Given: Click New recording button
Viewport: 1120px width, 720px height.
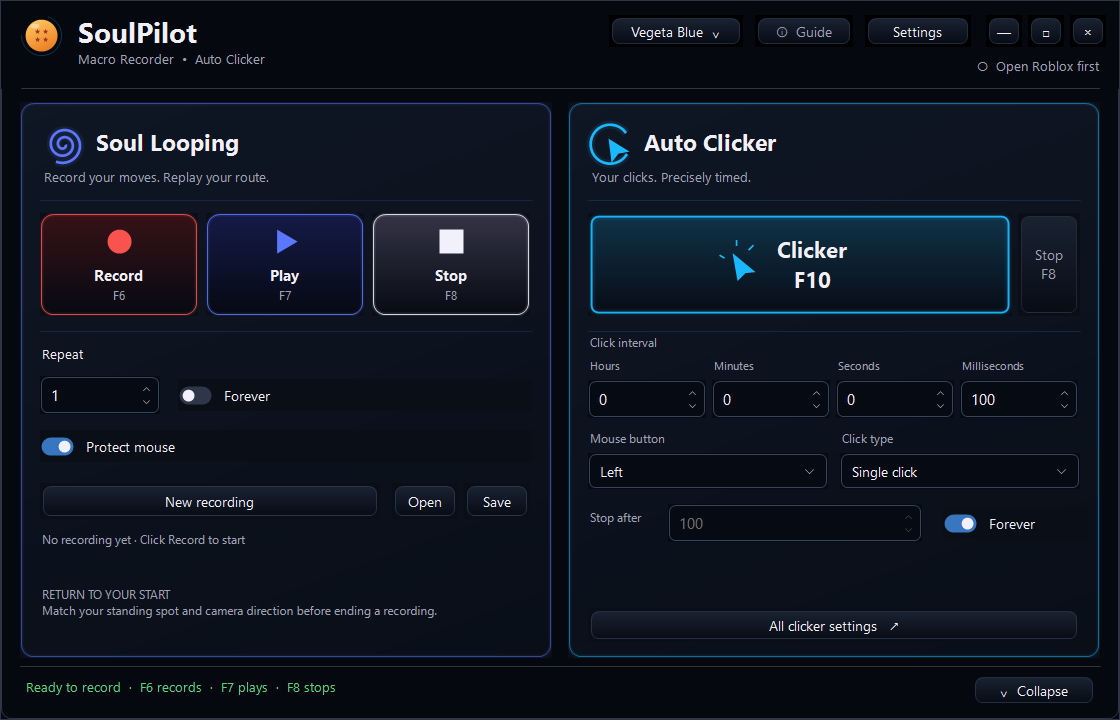Looking at the screenshot, I should point(209,501).
